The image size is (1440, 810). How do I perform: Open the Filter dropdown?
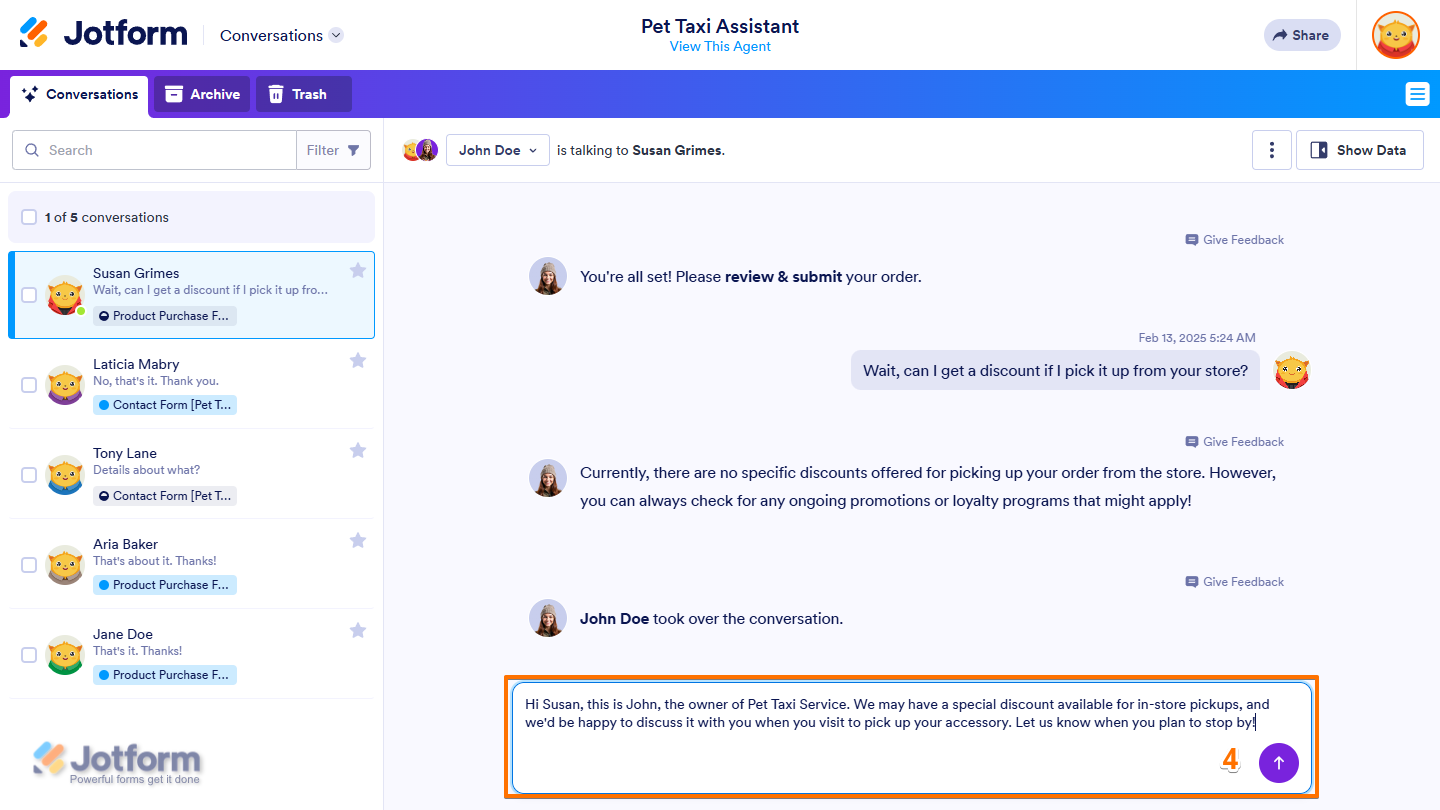pos(333,150)
